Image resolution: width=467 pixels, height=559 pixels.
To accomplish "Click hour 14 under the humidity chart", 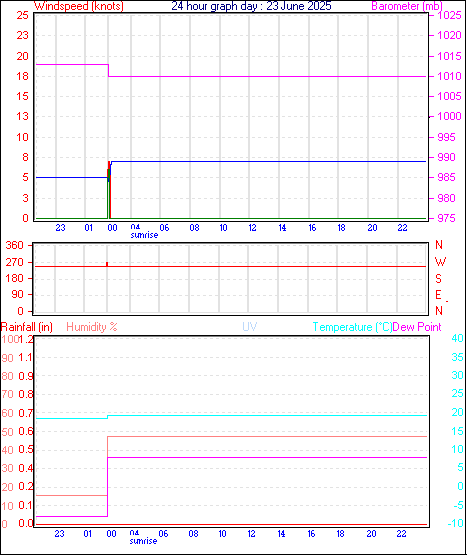I will point(281,534).
